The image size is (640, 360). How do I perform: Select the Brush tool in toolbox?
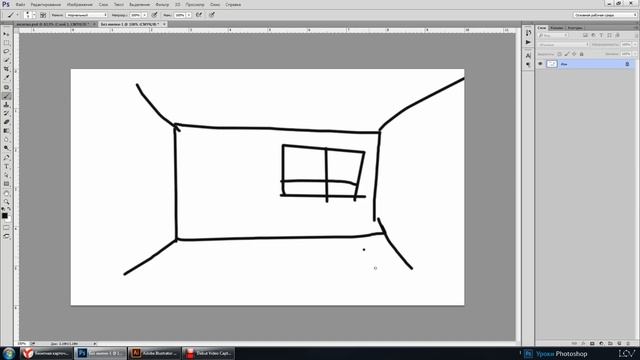(x=6, y=96)
